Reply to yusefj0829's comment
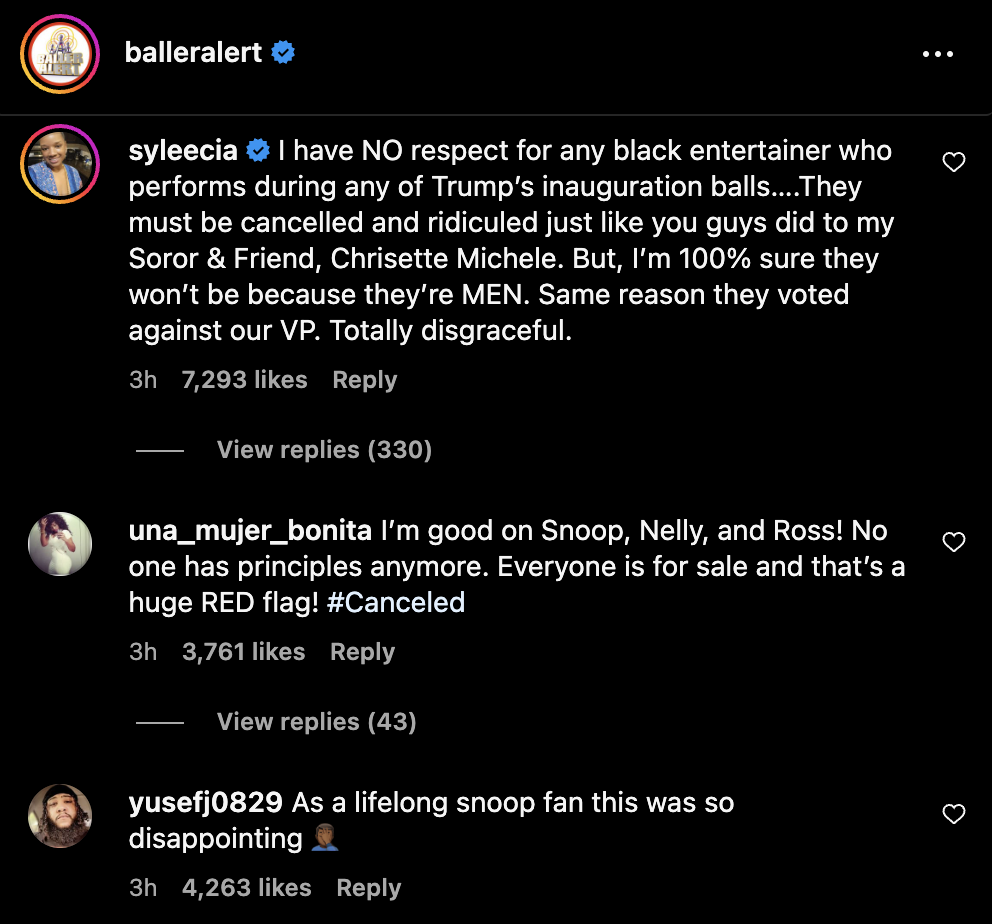The height and width of the screenshot is (924, 992). (x=368, y=887)
